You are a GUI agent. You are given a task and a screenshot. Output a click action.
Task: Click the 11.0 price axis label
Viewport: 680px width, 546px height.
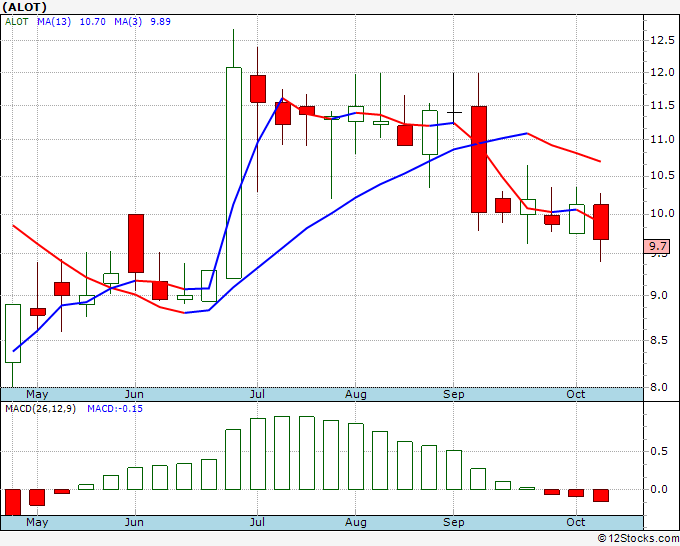(x=662, y=140)
